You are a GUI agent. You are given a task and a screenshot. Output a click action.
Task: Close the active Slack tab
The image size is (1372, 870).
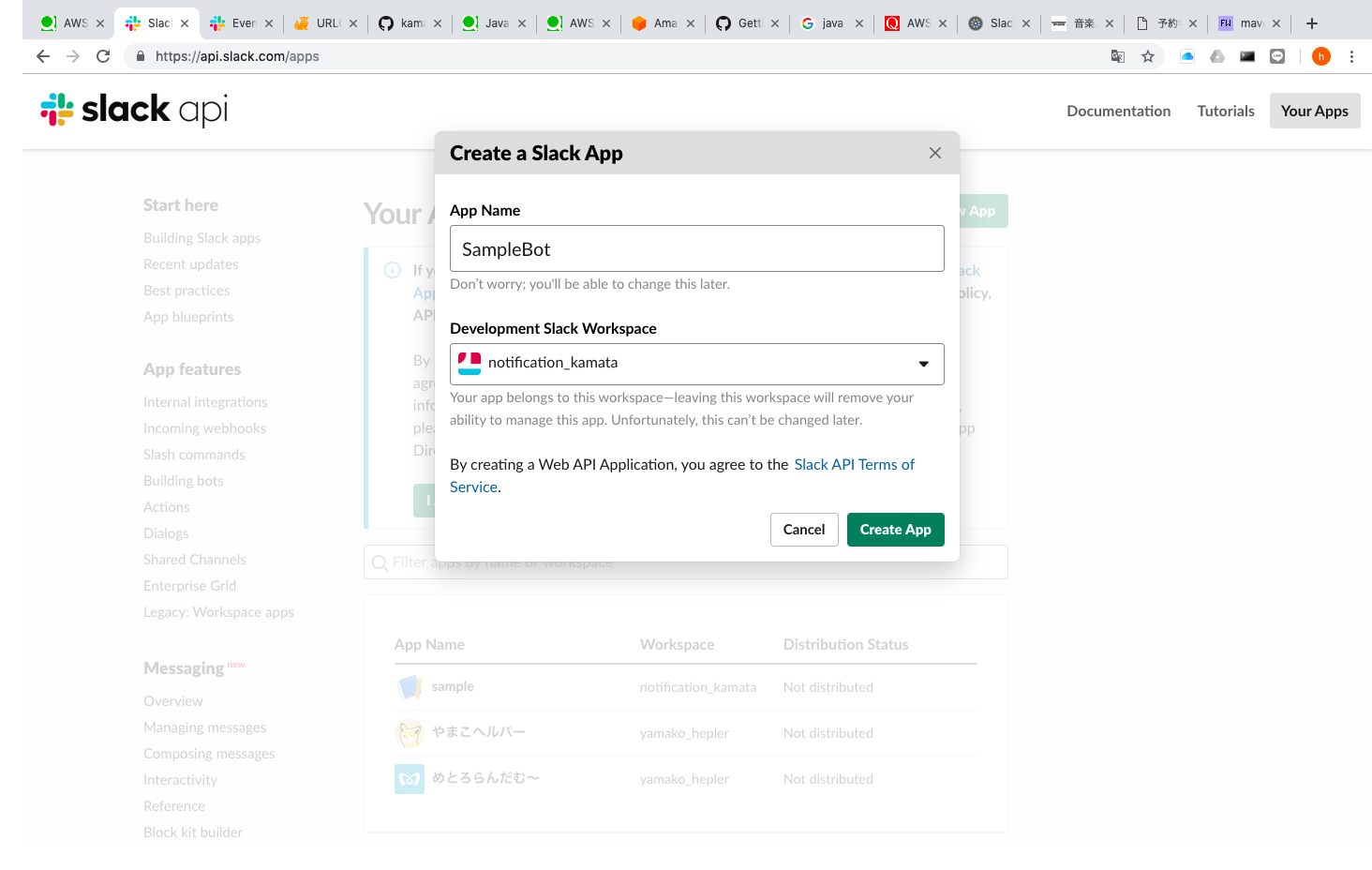185,23
